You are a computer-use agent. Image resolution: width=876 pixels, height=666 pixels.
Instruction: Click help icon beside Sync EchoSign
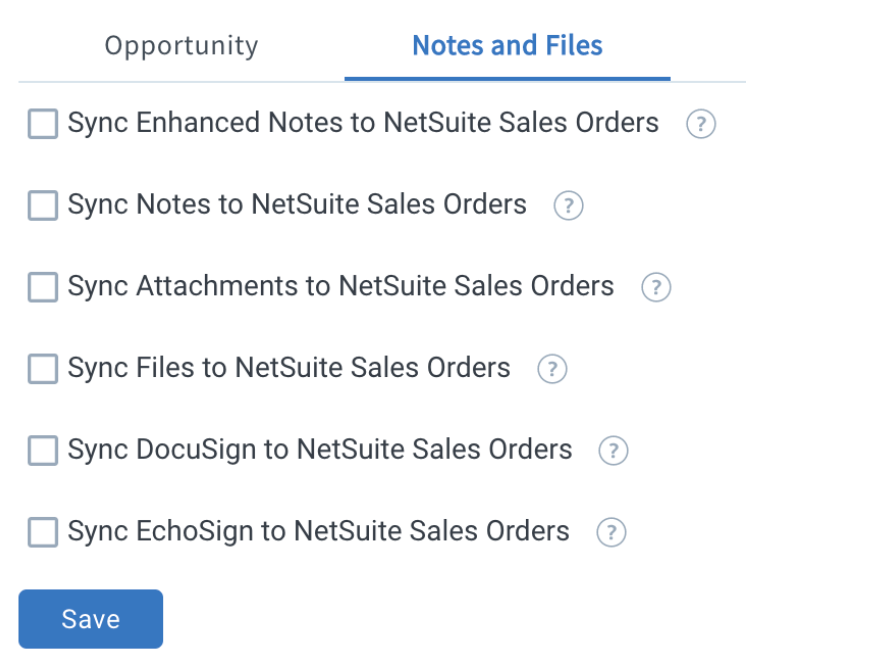[x=611, y=532]
